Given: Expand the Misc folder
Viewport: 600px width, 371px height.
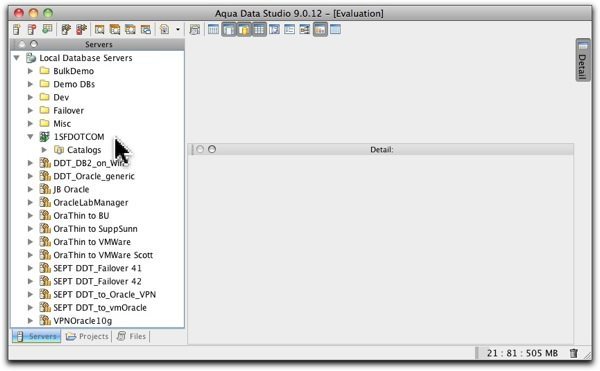Looking at the screenshot, I should click(30, 124).
